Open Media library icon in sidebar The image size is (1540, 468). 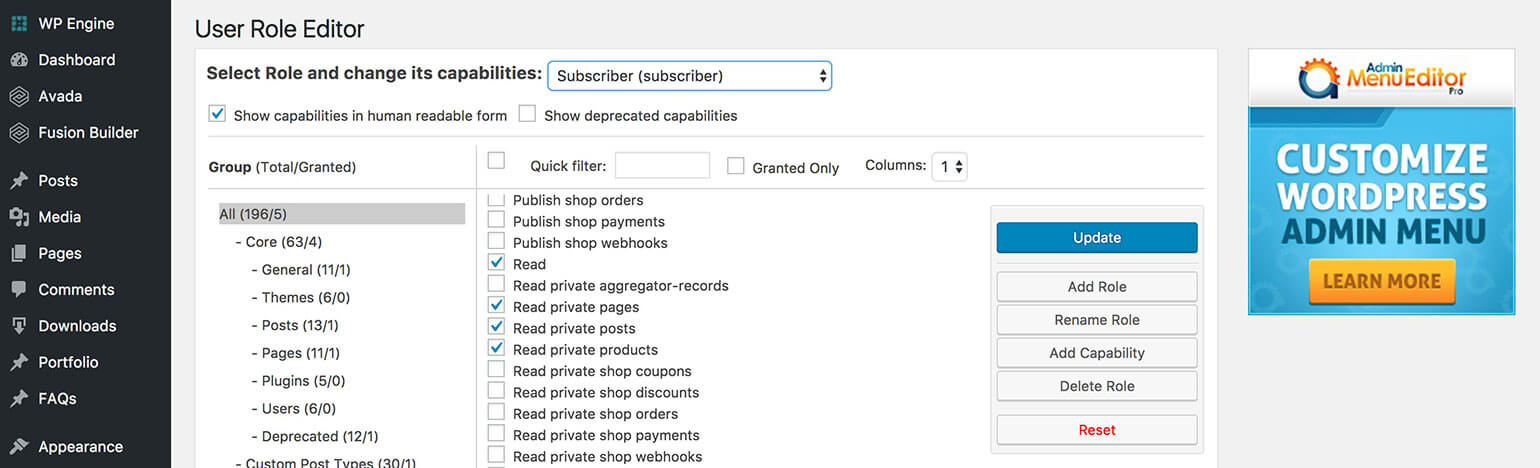click(x=19, y=217)
